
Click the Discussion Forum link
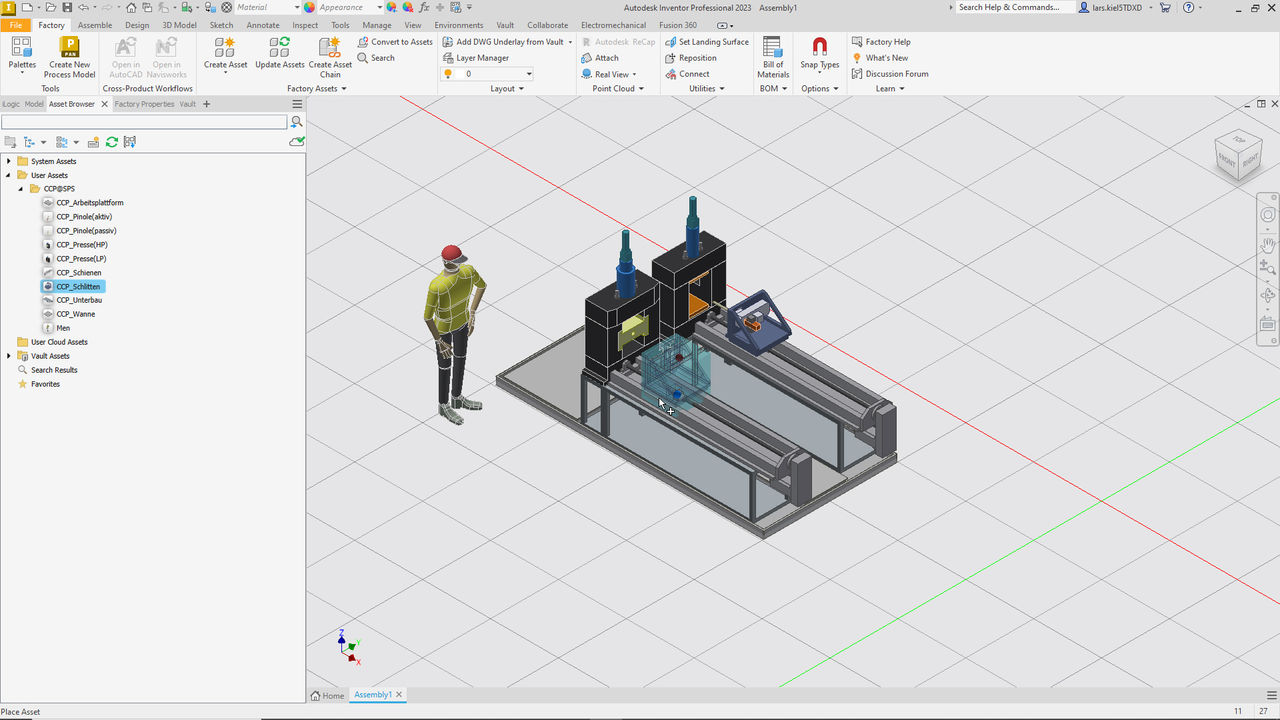coord(896,73)
